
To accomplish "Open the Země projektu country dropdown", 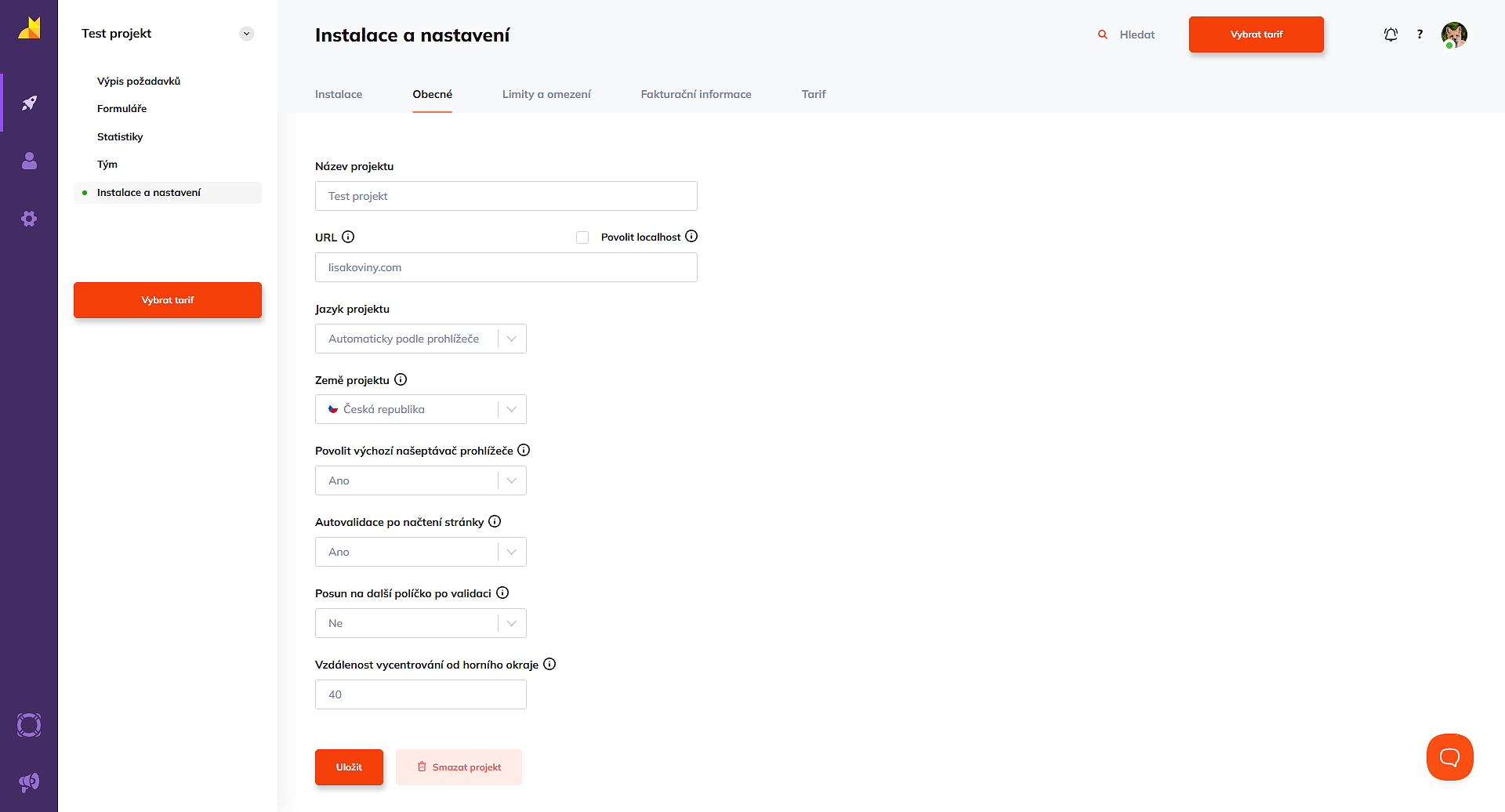I will pyautogui.click(x=420, y=409).
